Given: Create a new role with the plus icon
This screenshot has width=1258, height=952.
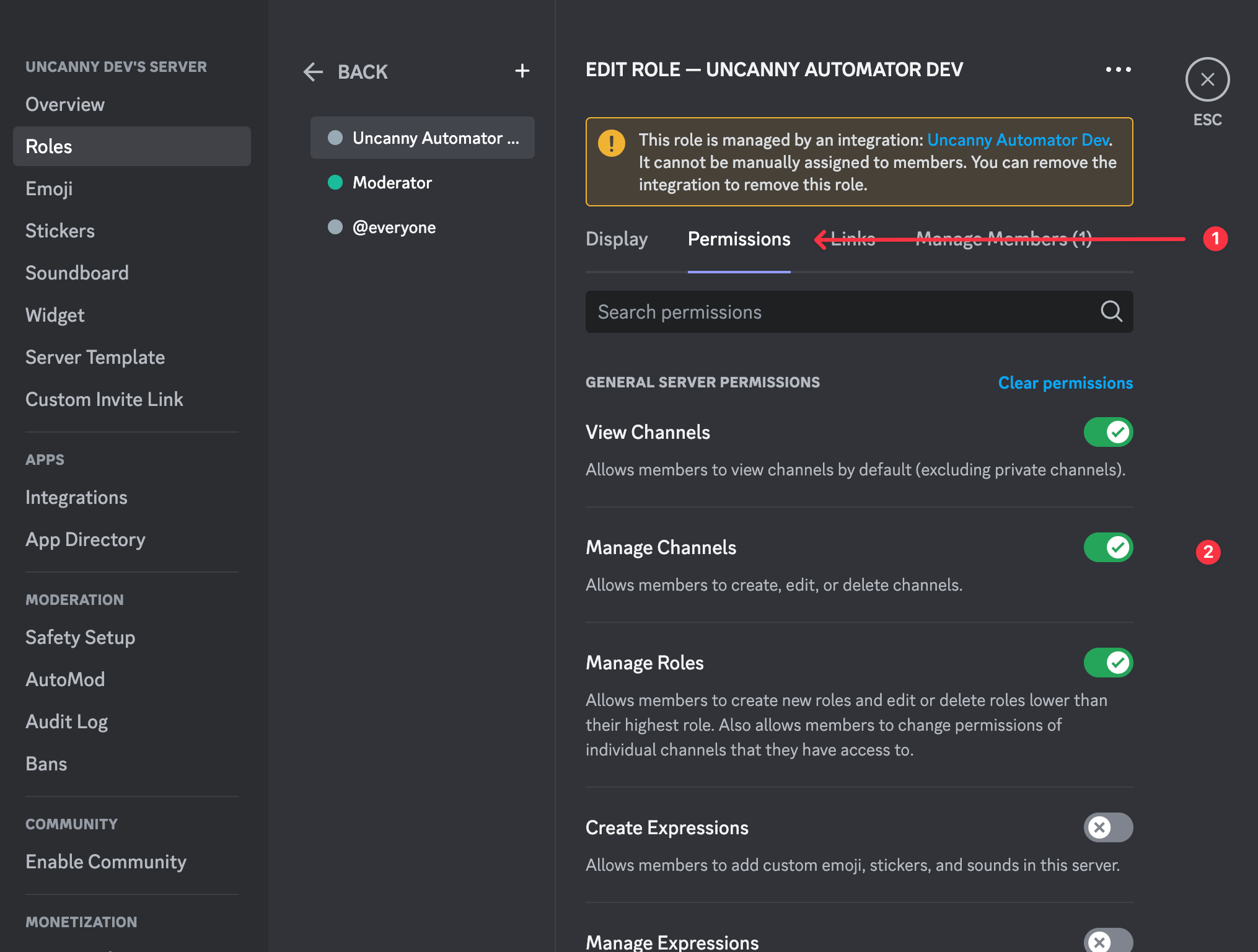Looking at the screenshot, I should [522, 71].
